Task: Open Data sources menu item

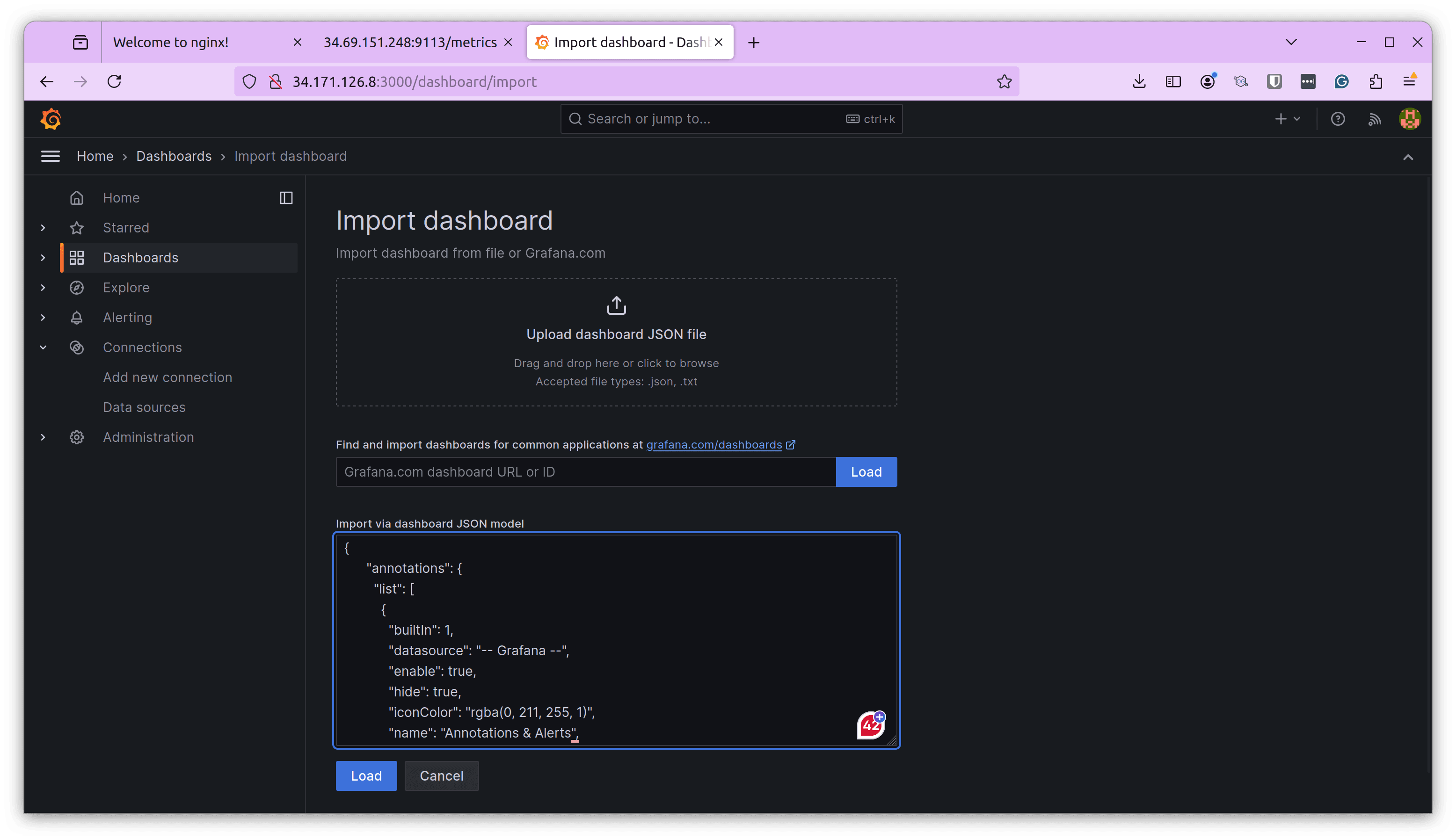Action: [x=144, y=407]
